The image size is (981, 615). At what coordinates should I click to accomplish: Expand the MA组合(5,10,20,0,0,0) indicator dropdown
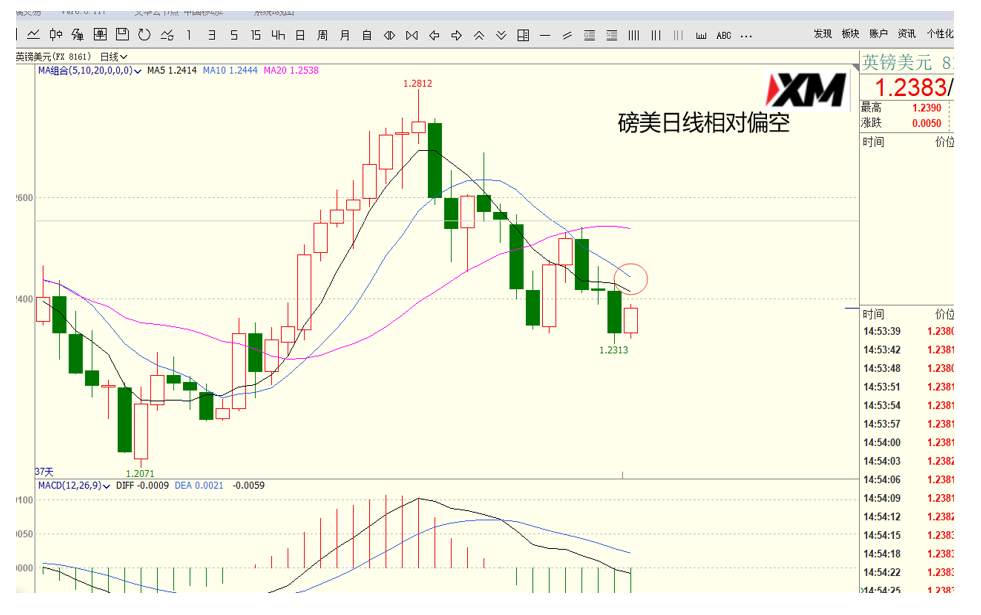(x=89, y=71)
